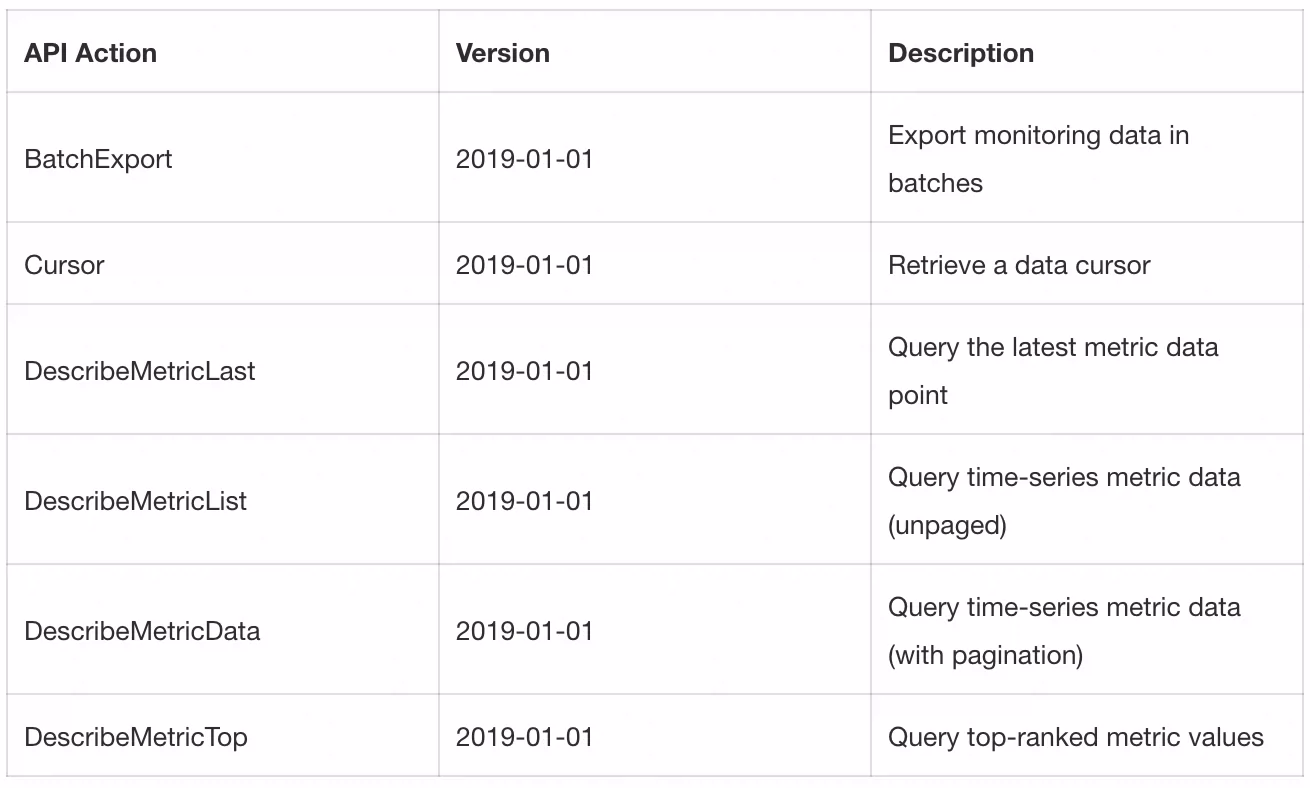
Task: Open the DescribeMetricData action entry
Action: point(142,631)
